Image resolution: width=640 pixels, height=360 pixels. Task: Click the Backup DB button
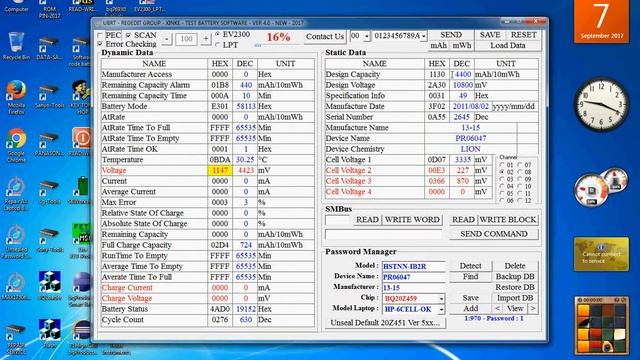(x=515, y=277)
